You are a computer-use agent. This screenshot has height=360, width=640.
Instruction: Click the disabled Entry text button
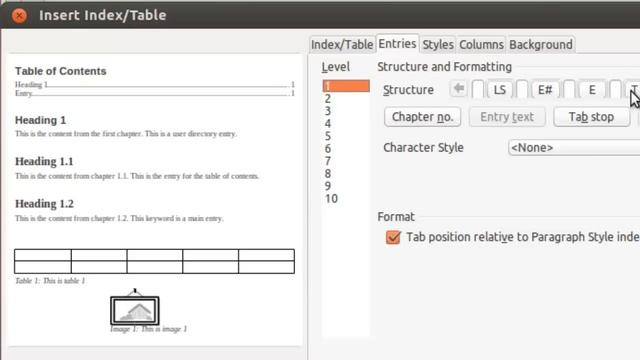coord(507,117)
